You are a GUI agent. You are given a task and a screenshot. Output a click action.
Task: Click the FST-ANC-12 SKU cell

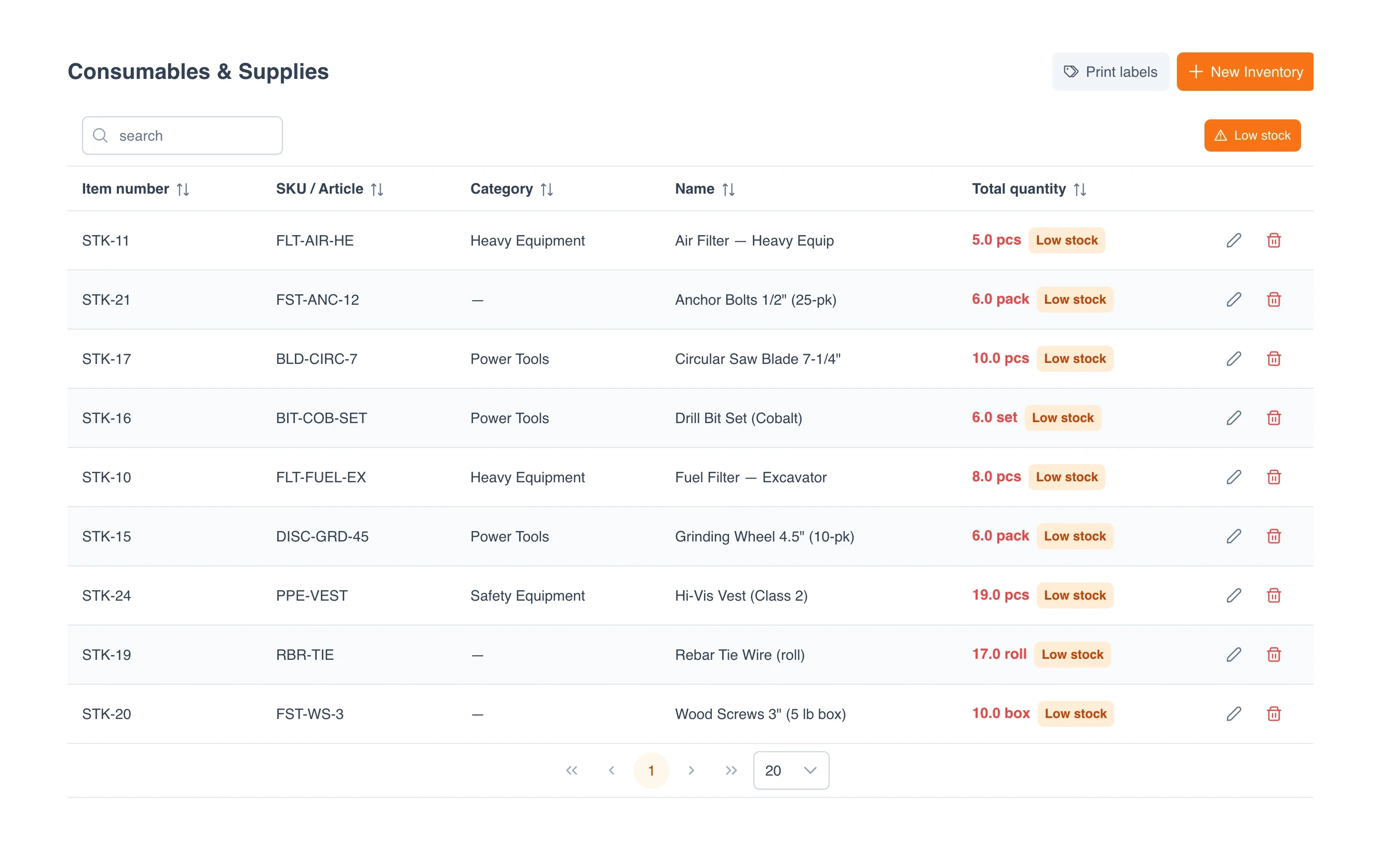(317, 299)
